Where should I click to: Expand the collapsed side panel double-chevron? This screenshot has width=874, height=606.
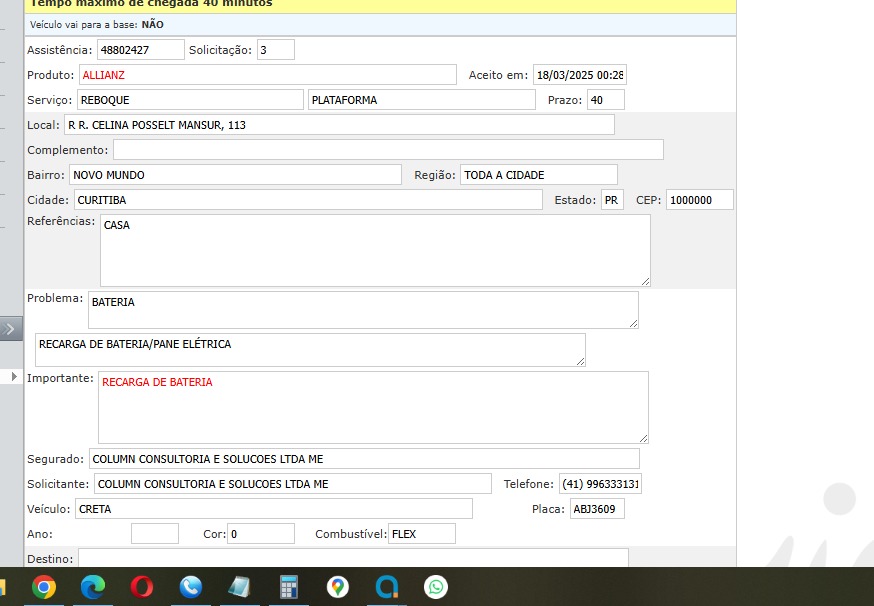click(11, 328)
